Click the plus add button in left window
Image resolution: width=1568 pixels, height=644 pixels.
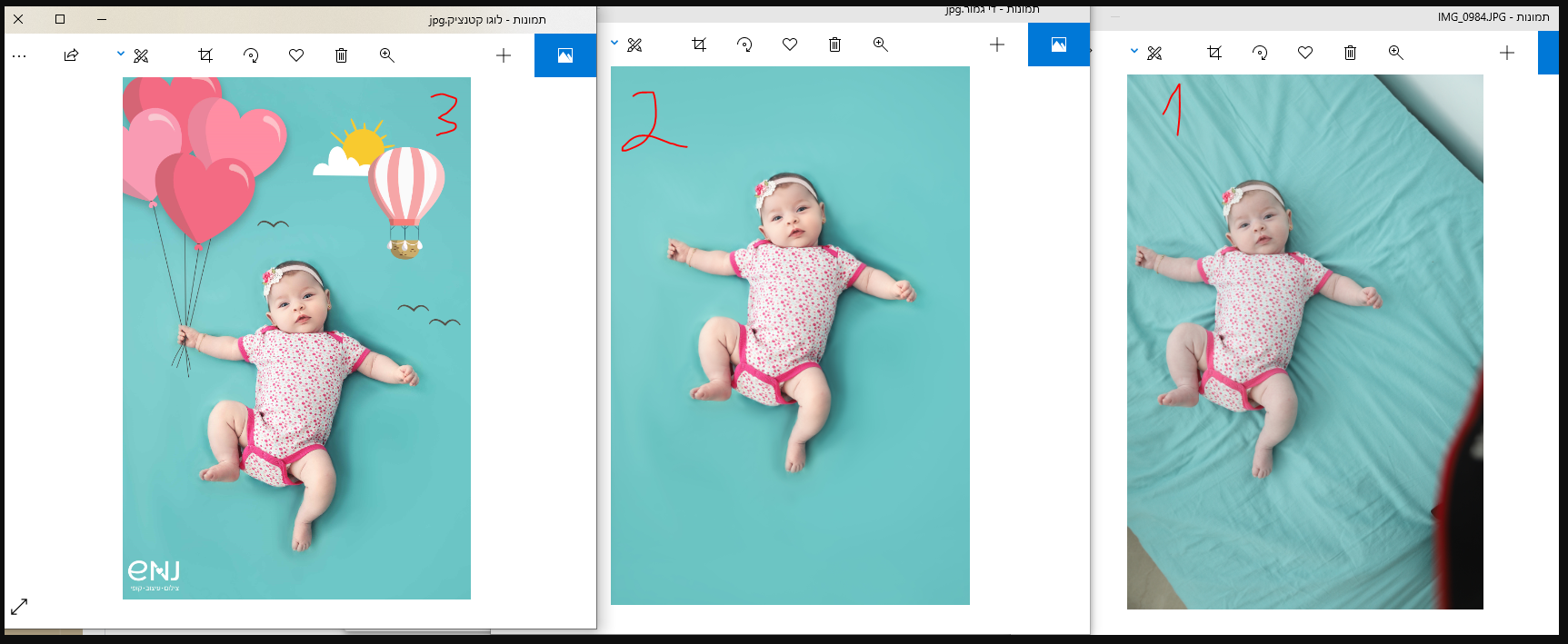504,55
